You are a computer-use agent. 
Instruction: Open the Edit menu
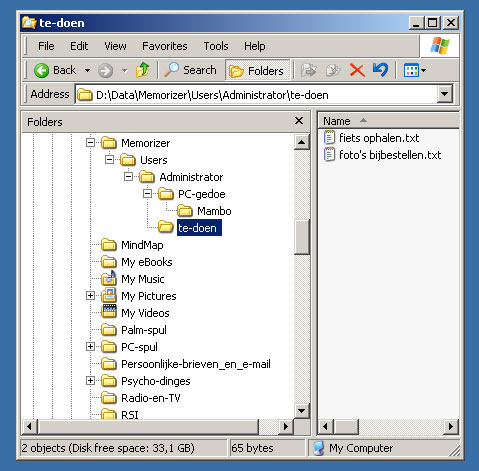click(x=79, y=46)
